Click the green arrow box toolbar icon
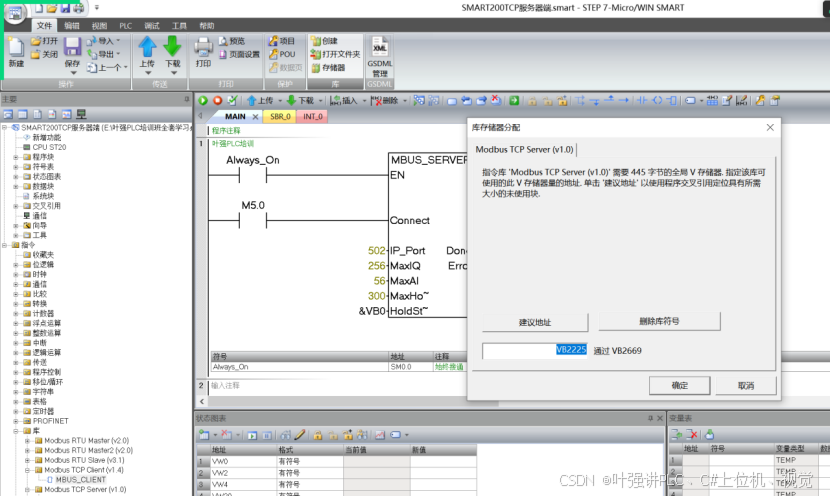 pyautogui.click(x=514, y=100)
